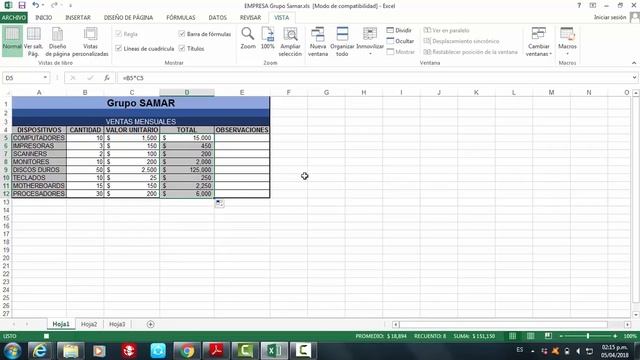Set zoom to 100%
Screen dimensions: 640x360
click(268, 39)
